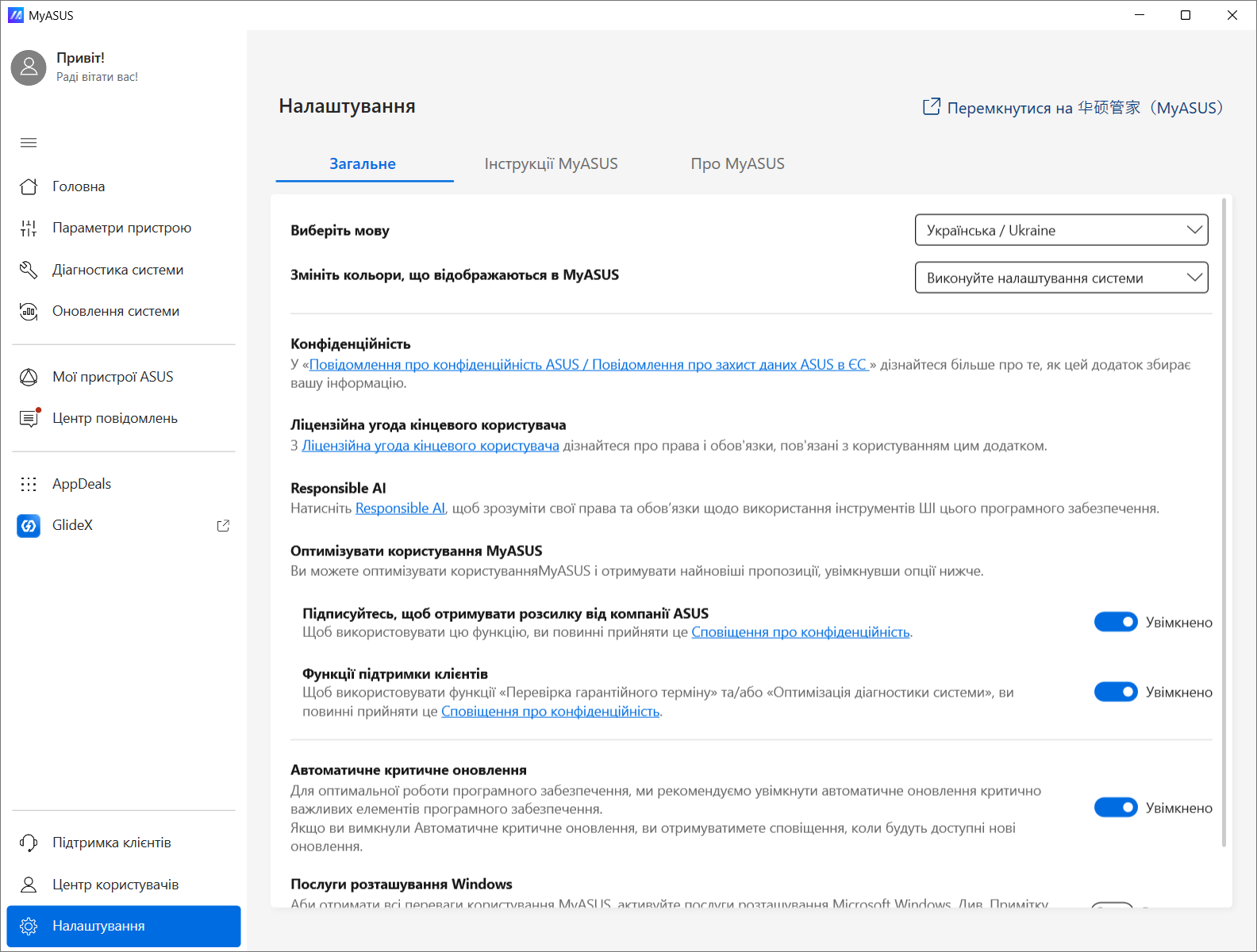Open Сповіщення про конфіденційність link under Функції підтримки клієнтів
Screen dimensions: 1257x952
click(x=551, y=712)
